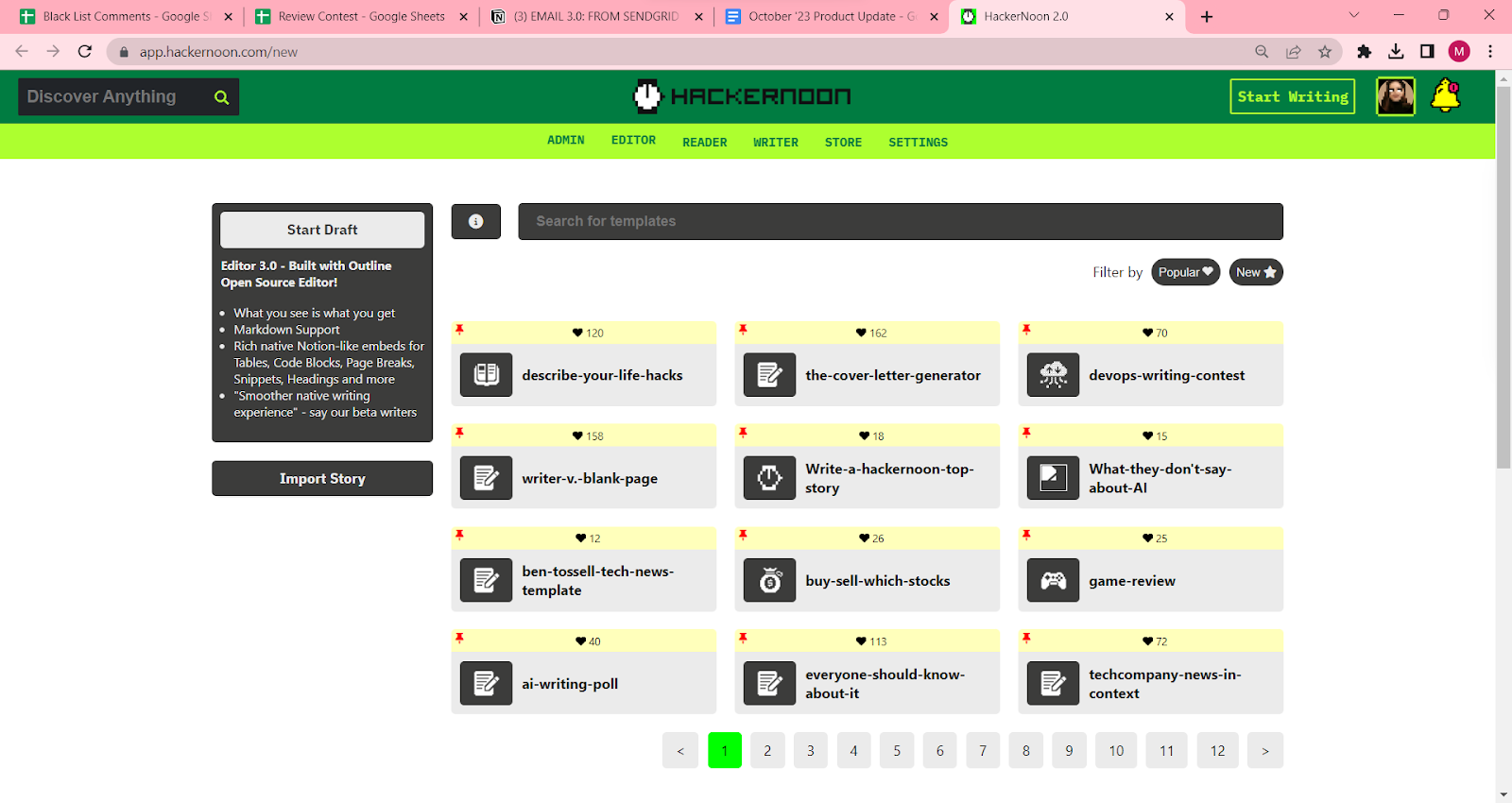This screenshot has width=1512, height=803.
Task: Reload the page with the browser refresh button
Action: [85, 52]
